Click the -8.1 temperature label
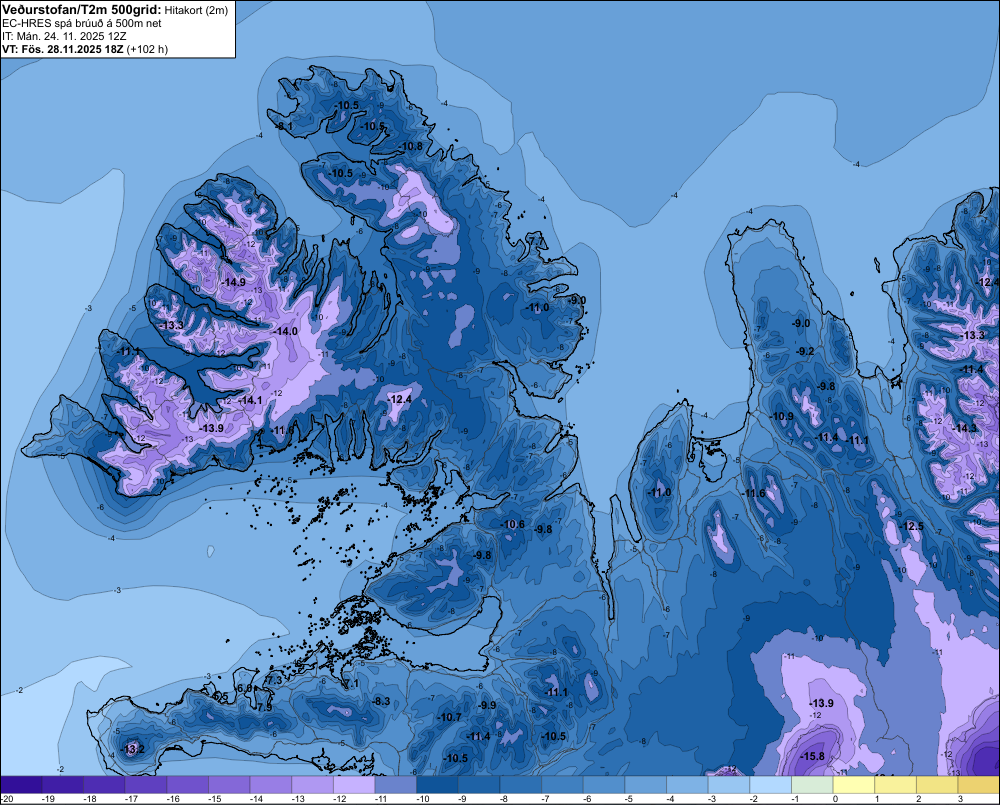Viewport: 1000px width, 805px height. pos(284,127)
